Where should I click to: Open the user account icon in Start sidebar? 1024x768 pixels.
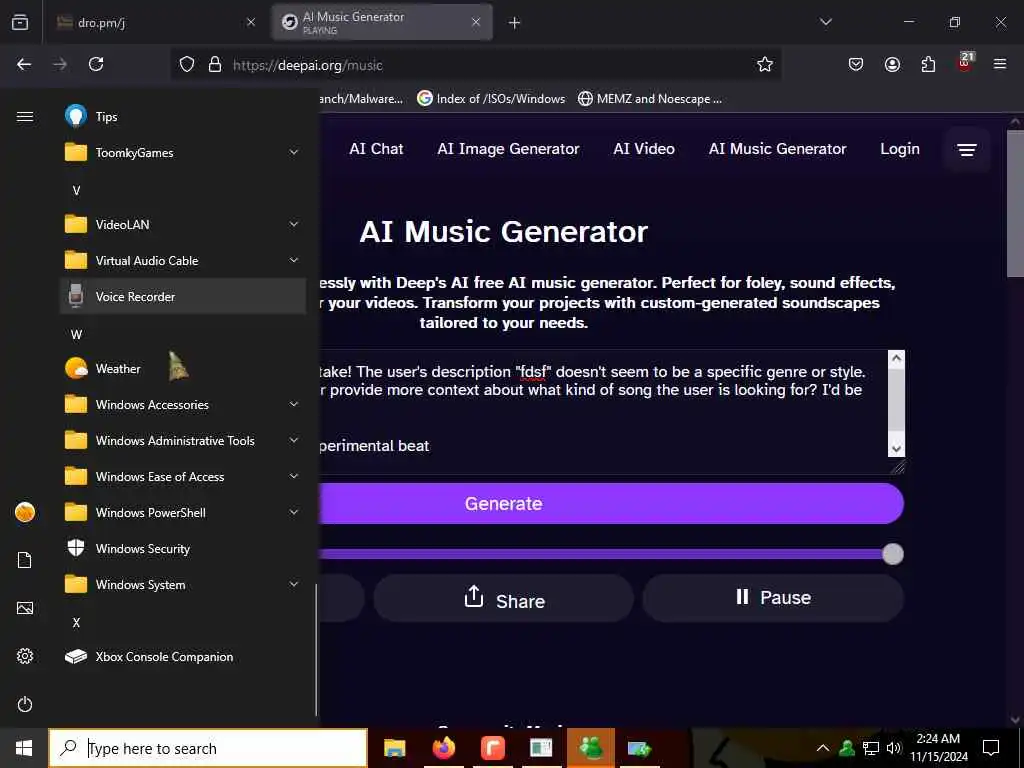[x=25, y=512]
